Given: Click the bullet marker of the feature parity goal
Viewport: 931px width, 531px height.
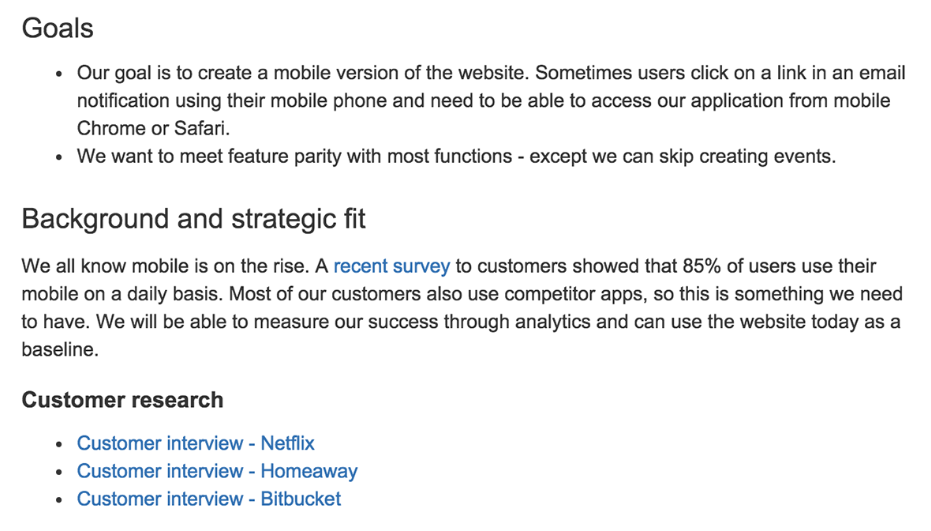Looking at the screenshot, I should (60, 157).
